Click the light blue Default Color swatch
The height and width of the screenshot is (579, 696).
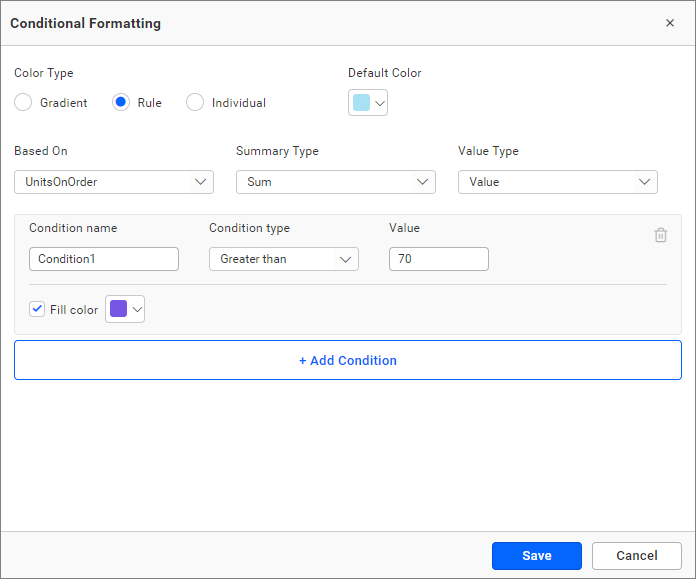tap(361, 103)
